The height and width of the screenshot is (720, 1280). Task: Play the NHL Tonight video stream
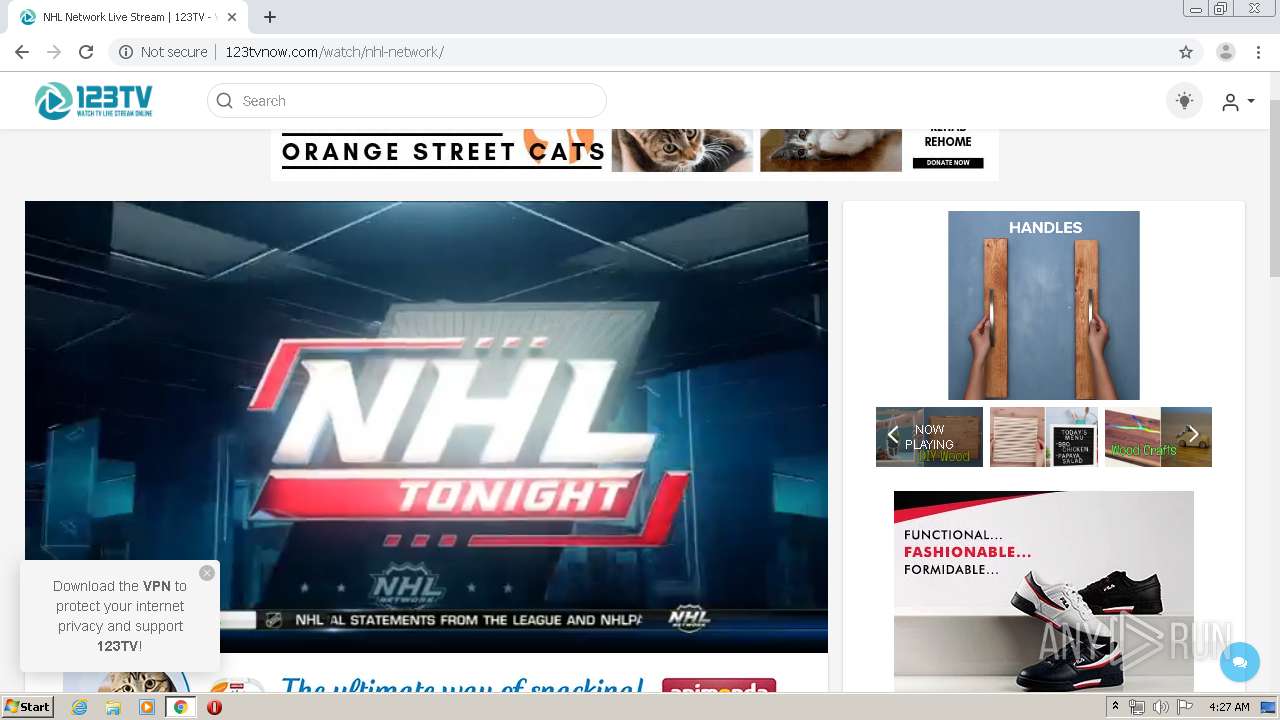click(x=426, y=427)
